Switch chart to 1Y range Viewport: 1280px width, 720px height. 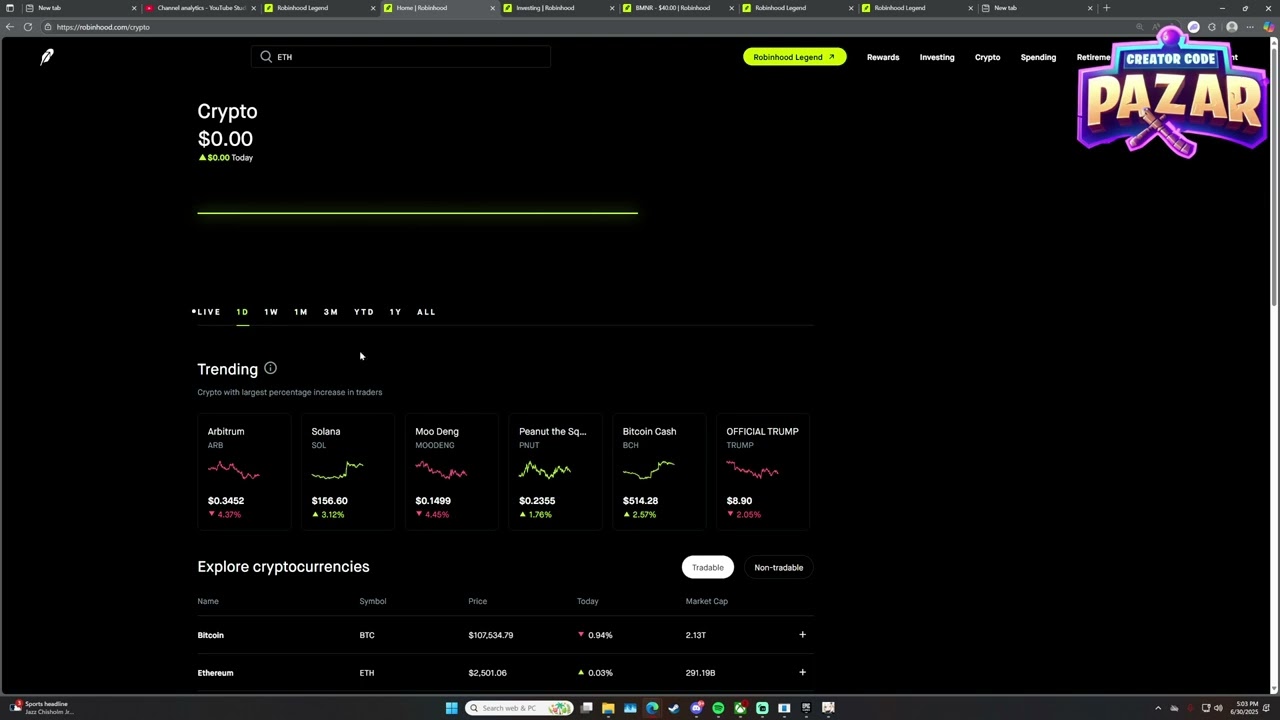tap(395, 312)
